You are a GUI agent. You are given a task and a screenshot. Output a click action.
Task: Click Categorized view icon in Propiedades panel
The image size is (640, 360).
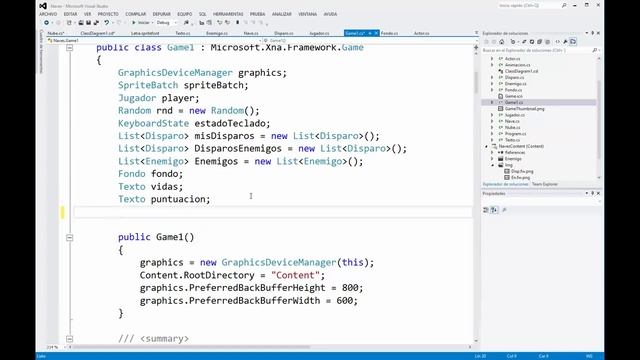pos(486,210)
